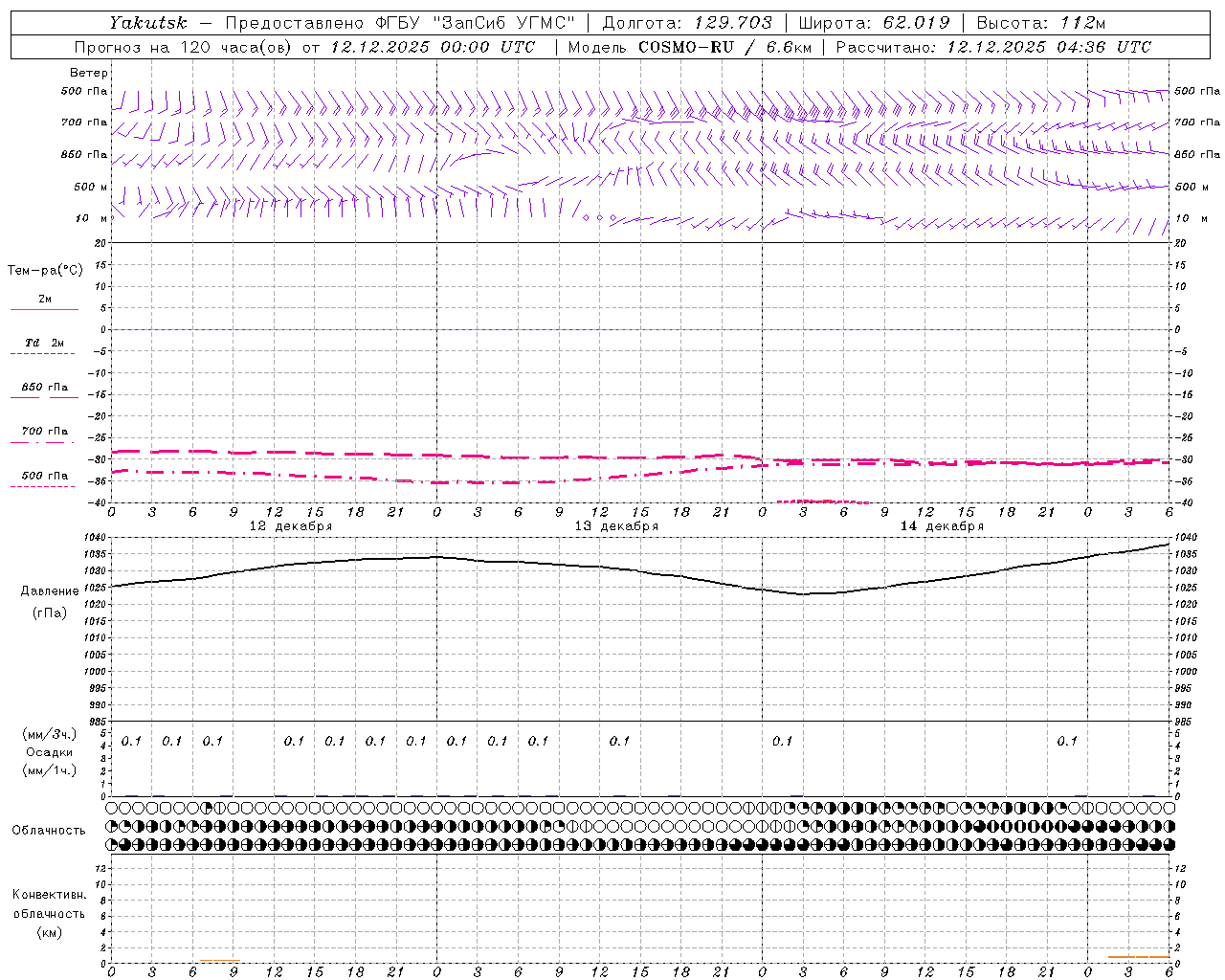This screenshot has width=1225, height=980.
Task: Click the Тем-ра(°C) axis title
Action: tap(45, 270)
